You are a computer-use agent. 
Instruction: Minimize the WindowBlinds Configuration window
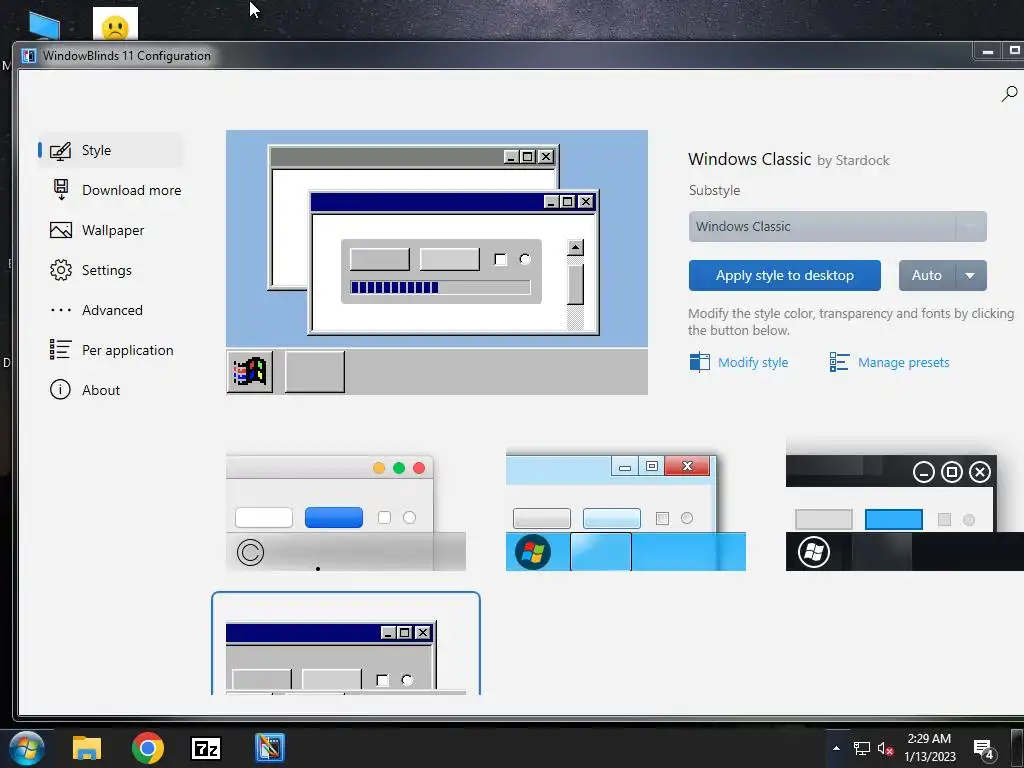(988, 51)
